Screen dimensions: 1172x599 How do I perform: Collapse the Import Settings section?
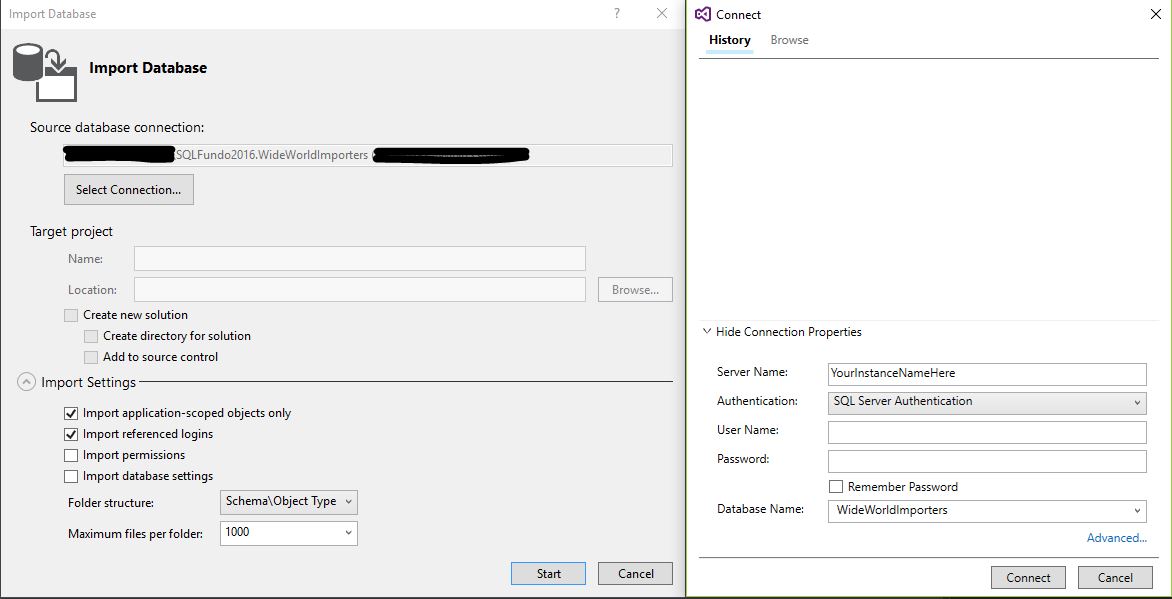click(26, 382)
